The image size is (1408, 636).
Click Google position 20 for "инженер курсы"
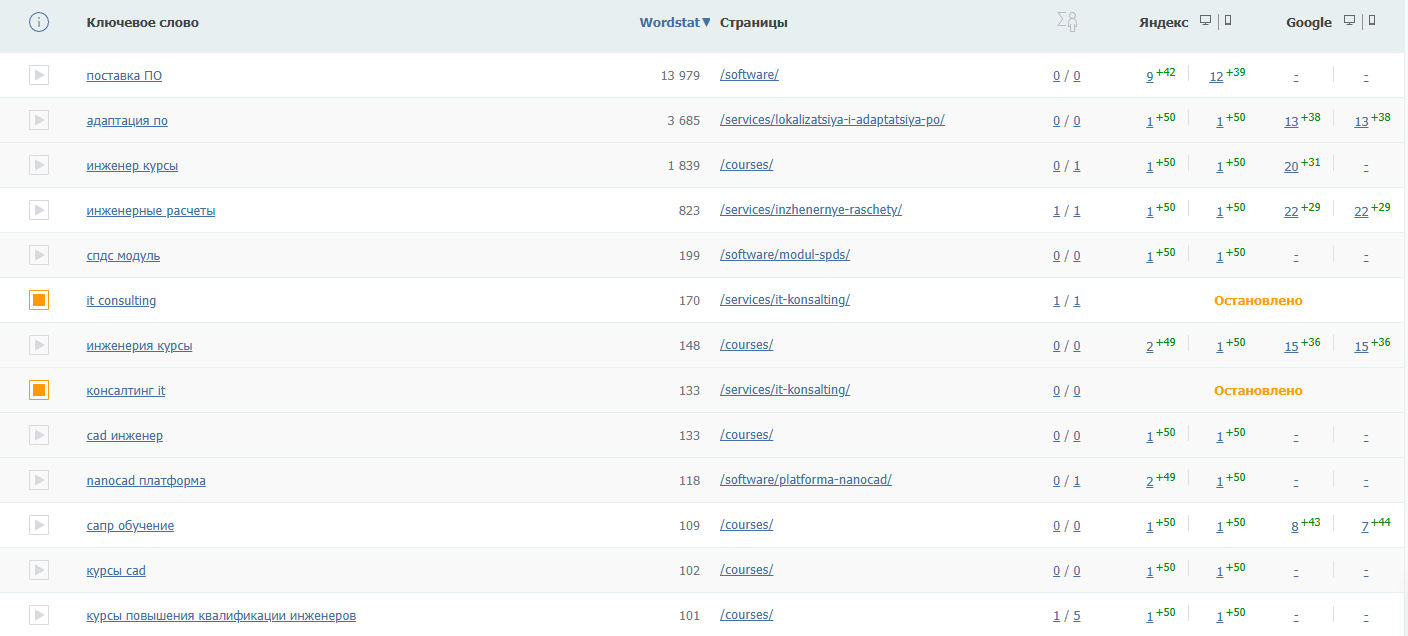coord(1291,167)
